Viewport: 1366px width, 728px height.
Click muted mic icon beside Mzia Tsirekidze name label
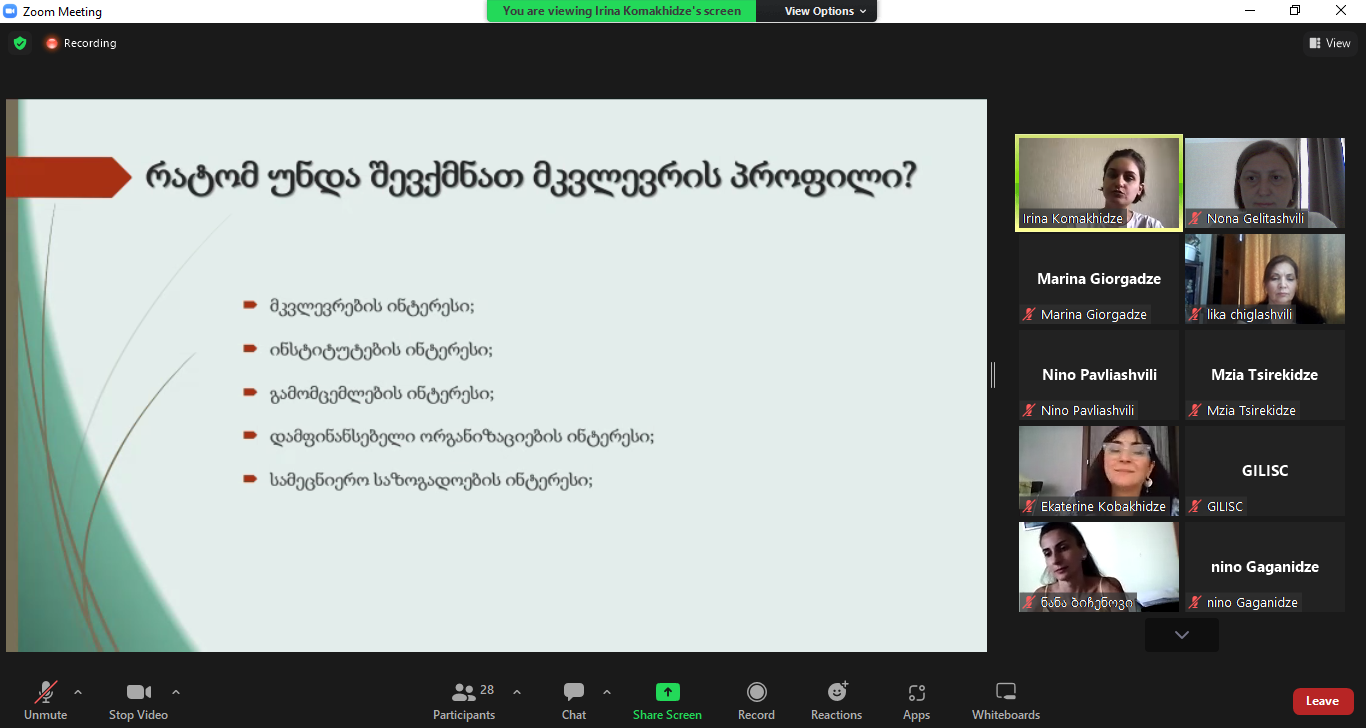(x=1195, y=410)
